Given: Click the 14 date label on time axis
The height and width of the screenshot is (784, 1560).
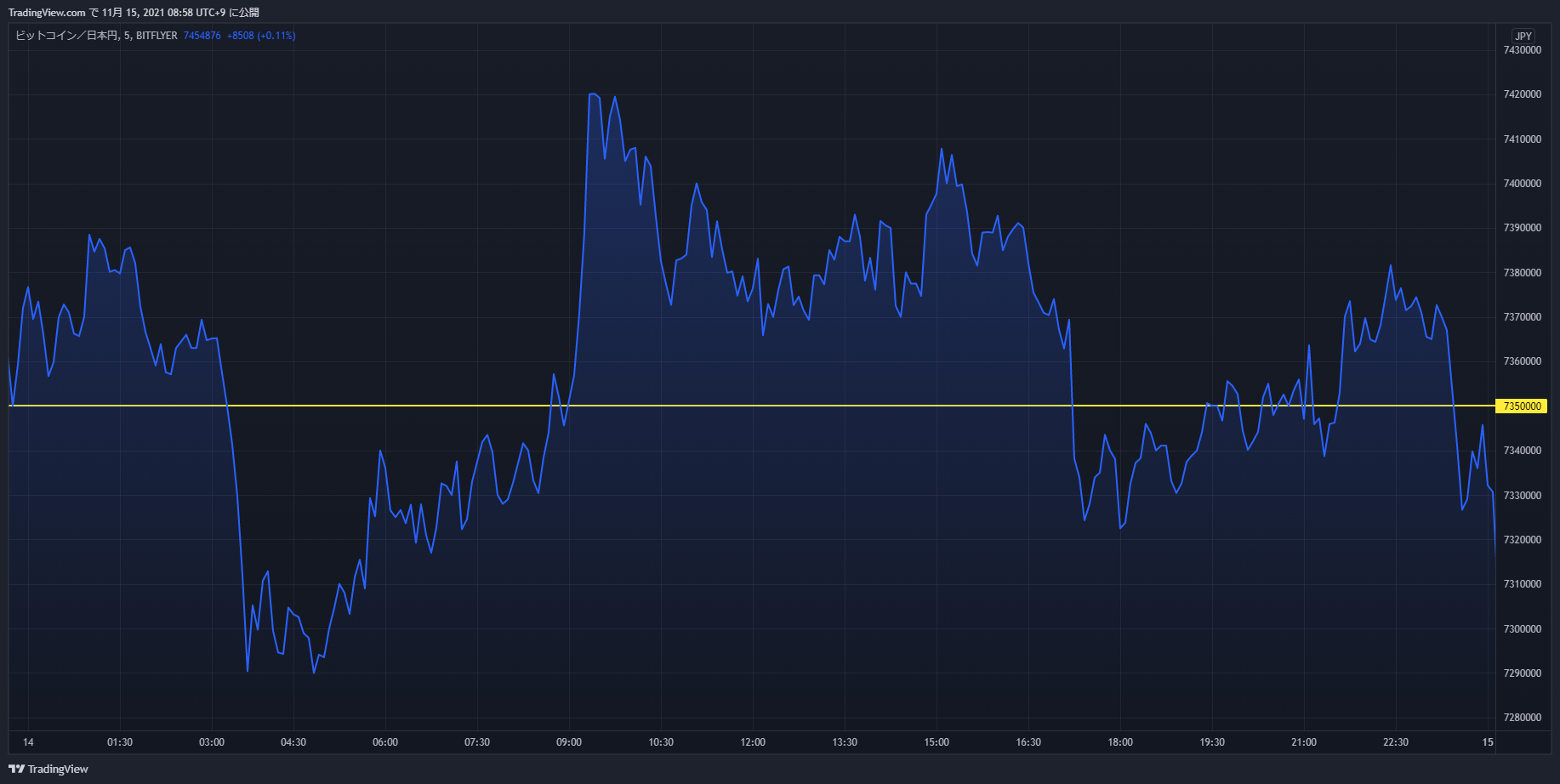Looking at the screenshot, I should tap(28, 742).
